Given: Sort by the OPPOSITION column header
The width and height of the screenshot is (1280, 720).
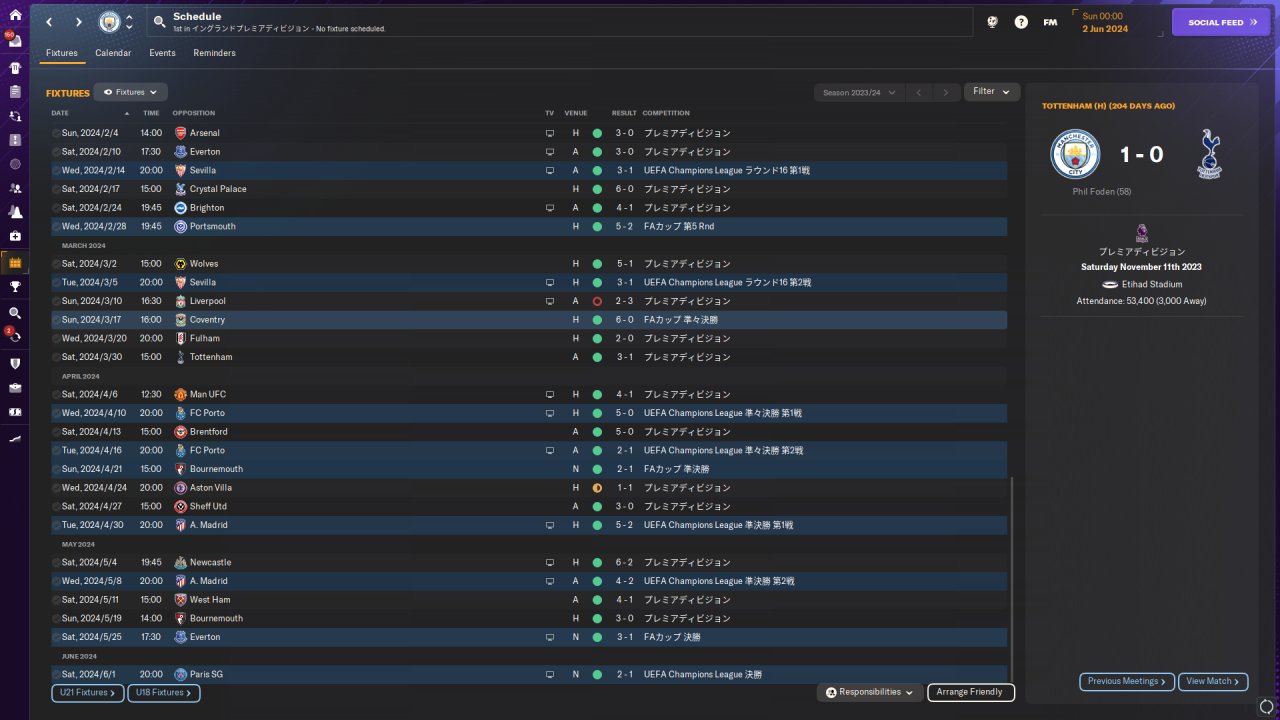Looking at the screenshot, I should (x=193, y=113).
